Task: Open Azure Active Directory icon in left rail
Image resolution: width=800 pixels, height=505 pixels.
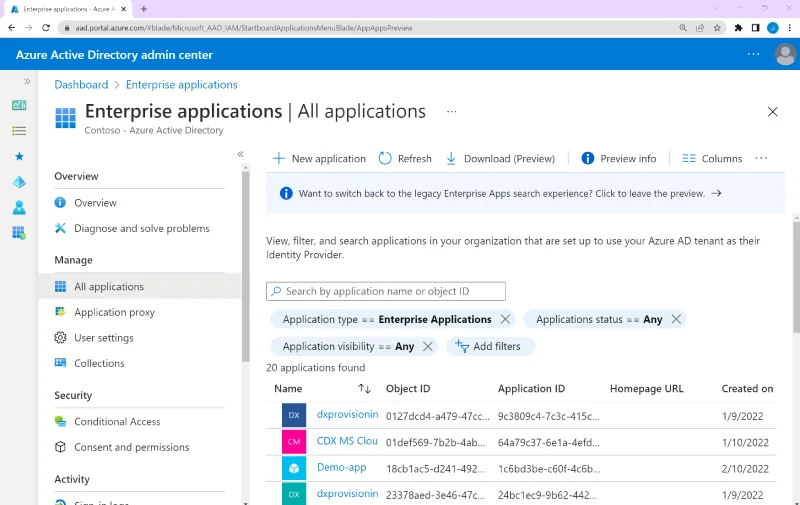Action: [18, 182]
